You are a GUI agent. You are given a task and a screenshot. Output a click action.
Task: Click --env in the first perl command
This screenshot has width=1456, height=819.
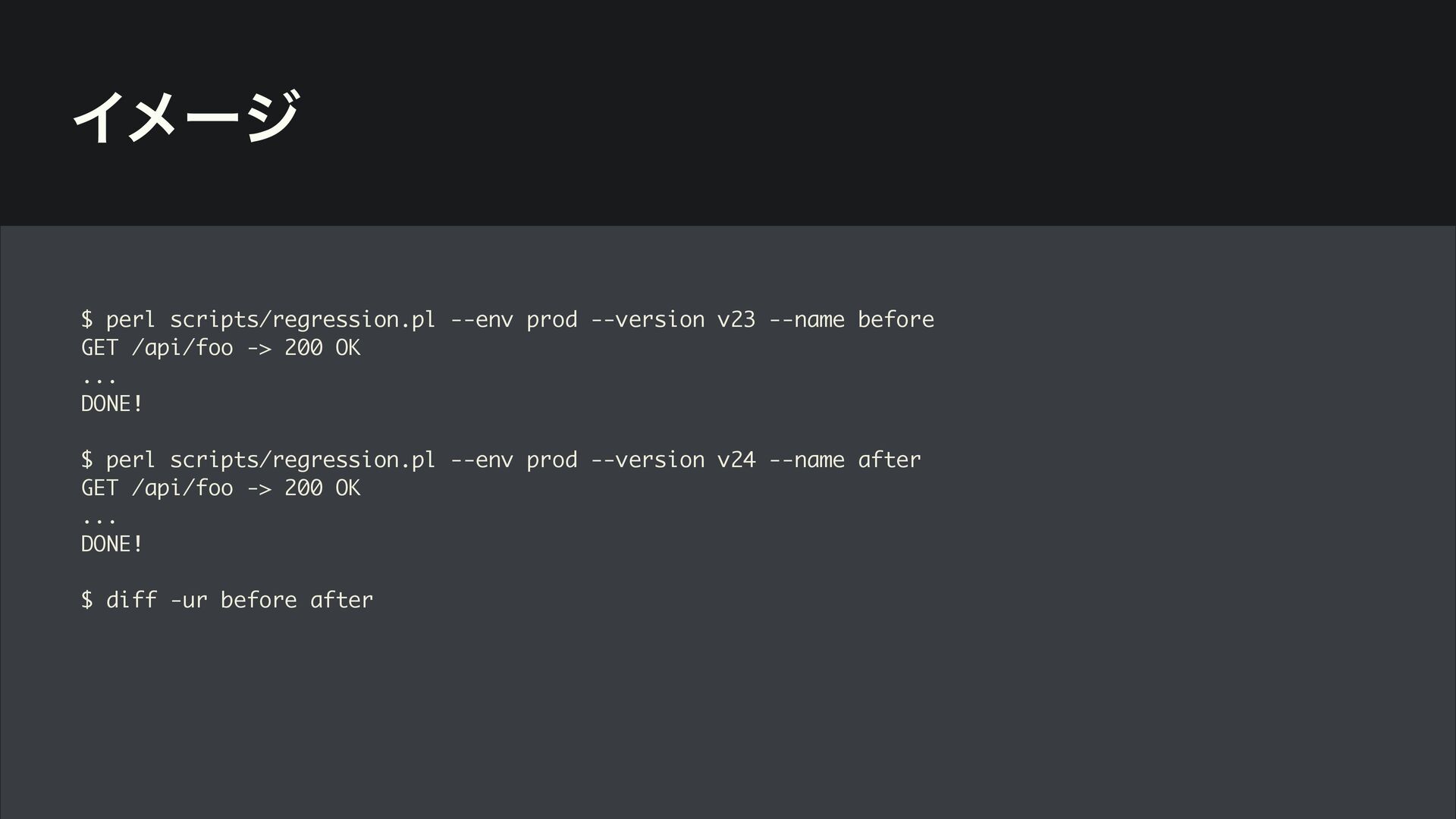(482, 319)
